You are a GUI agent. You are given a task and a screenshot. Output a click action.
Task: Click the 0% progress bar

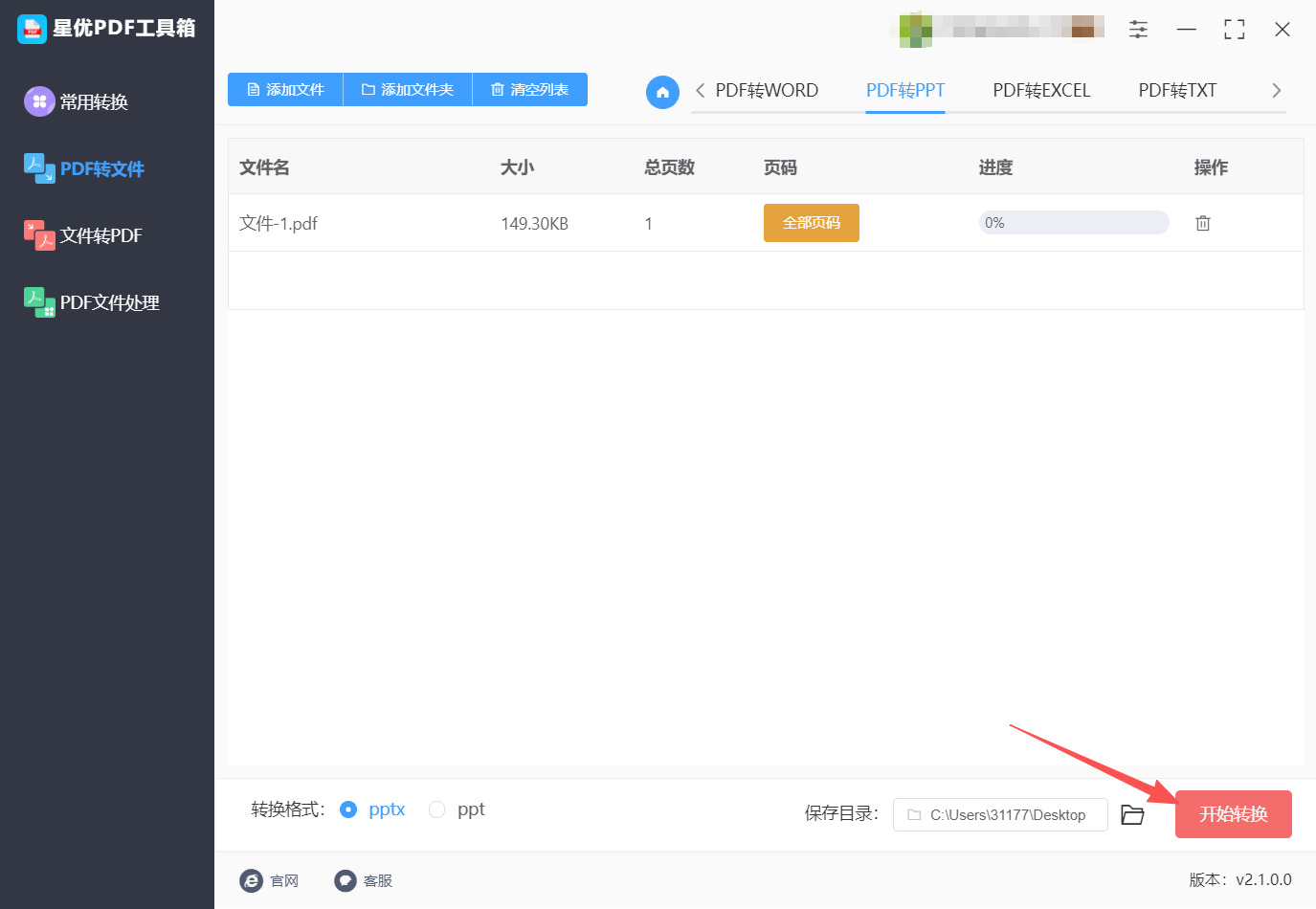[x=1074, y=223]
